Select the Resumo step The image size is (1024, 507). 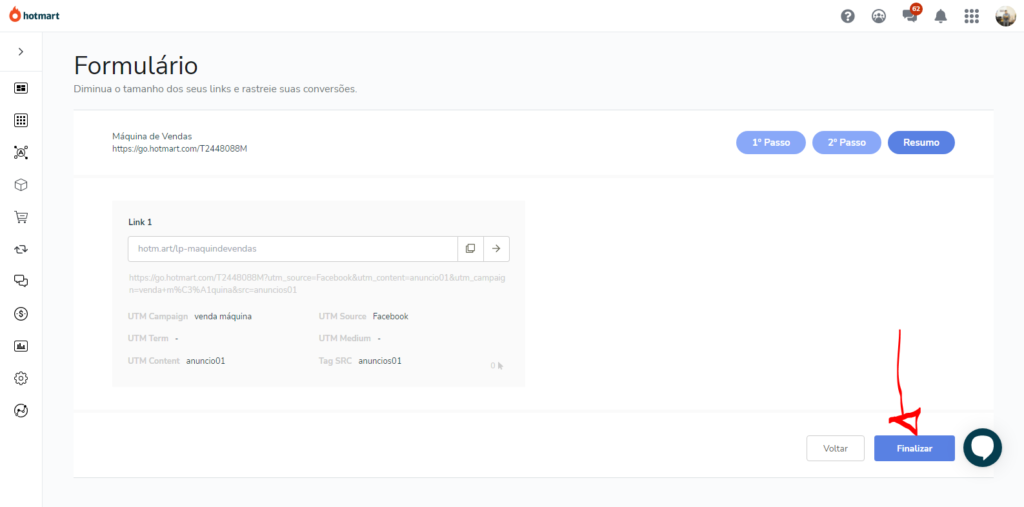[x=921, y=143]
